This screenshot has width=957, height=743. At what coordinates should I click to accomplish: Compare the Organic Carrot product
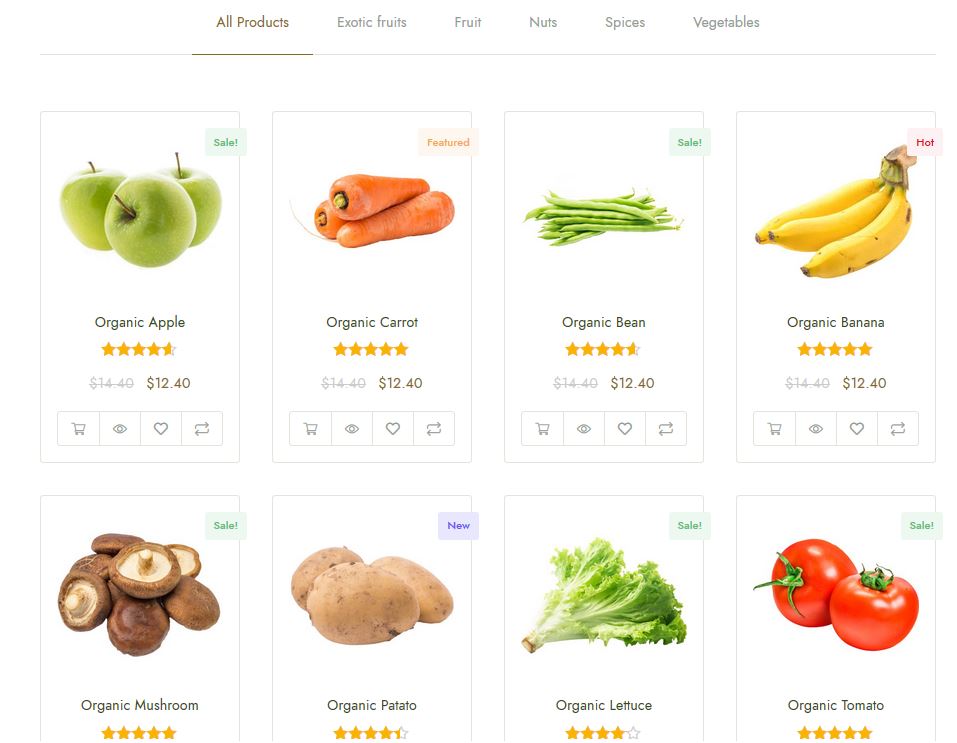coord(434,429)
